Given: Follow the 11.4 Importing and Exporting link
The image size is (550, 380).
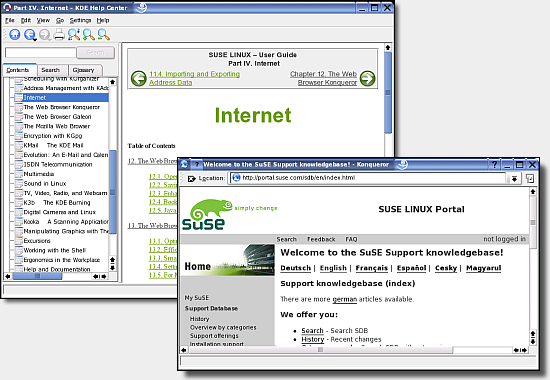Looking at the screenshot, I should click(194, 78).
